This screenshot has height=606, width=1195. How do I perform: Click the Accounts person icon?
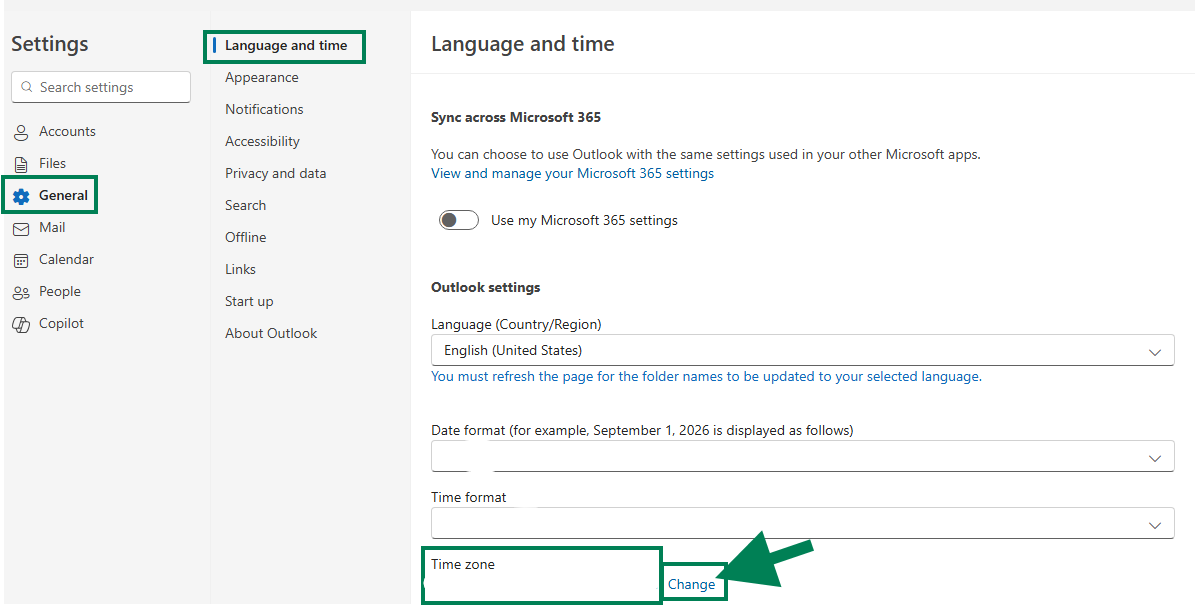[x=21, y=133]
